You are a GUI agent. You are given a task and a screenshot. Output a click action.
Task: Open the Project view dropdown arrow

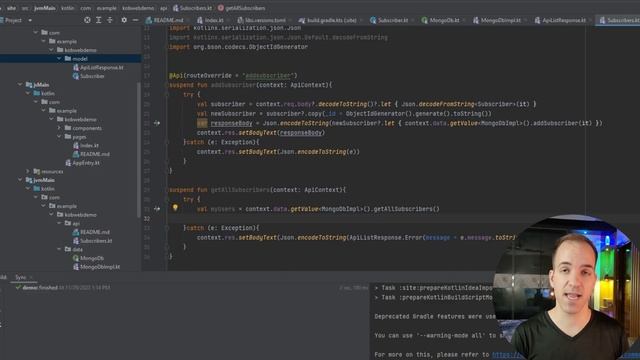point(30,20)
